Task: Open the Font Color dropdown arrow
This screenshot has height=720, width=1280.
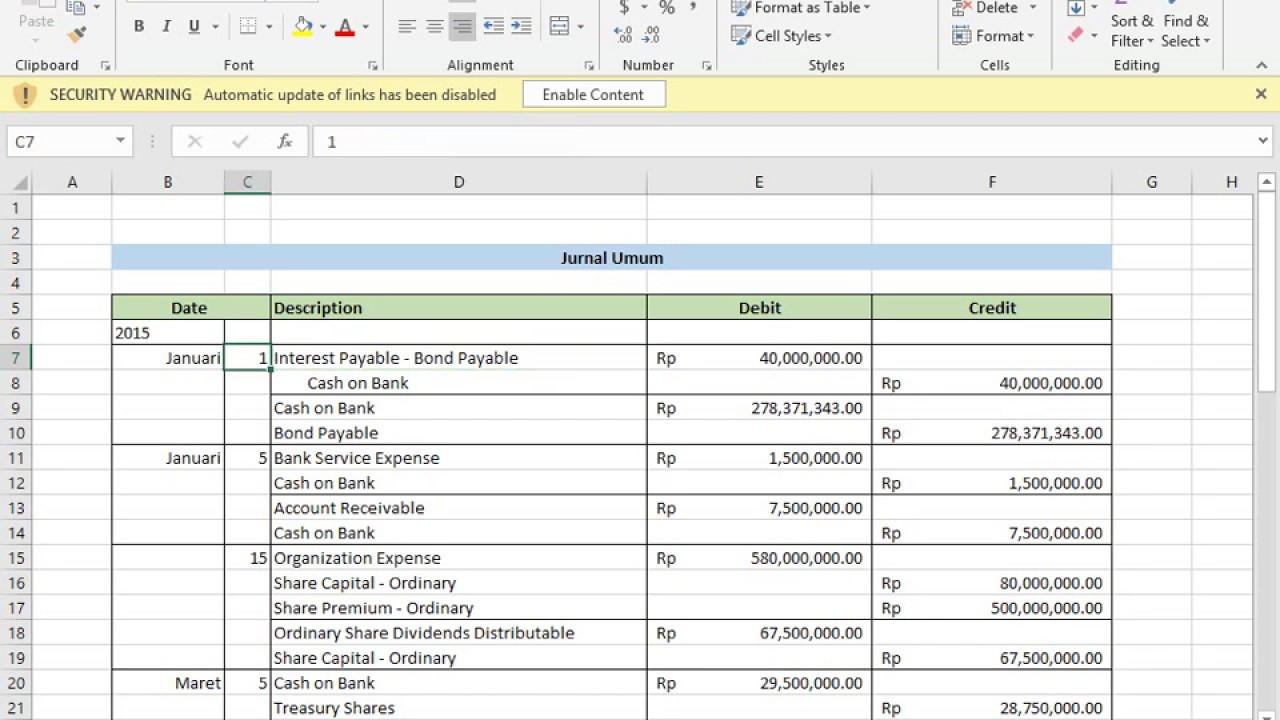Action: click(366, 27)
